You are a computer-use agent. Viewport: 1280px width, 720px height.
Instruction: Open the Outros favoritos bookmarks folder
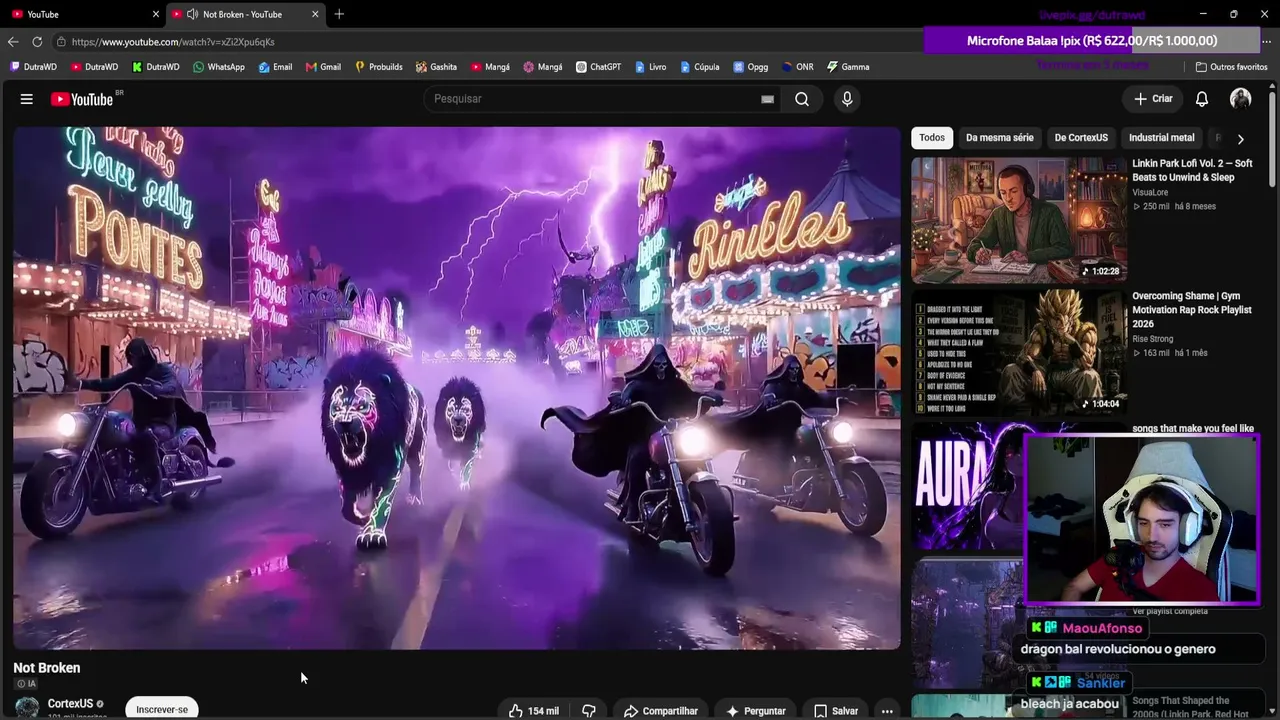[x=1232, y=67]
